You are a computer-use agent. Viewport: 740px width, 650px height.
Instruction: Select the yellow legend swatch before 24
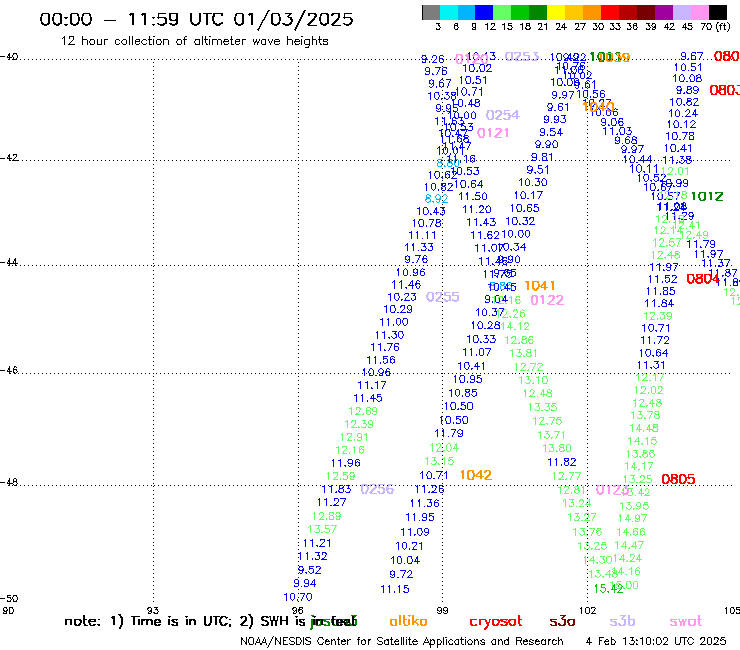(556, 12)
